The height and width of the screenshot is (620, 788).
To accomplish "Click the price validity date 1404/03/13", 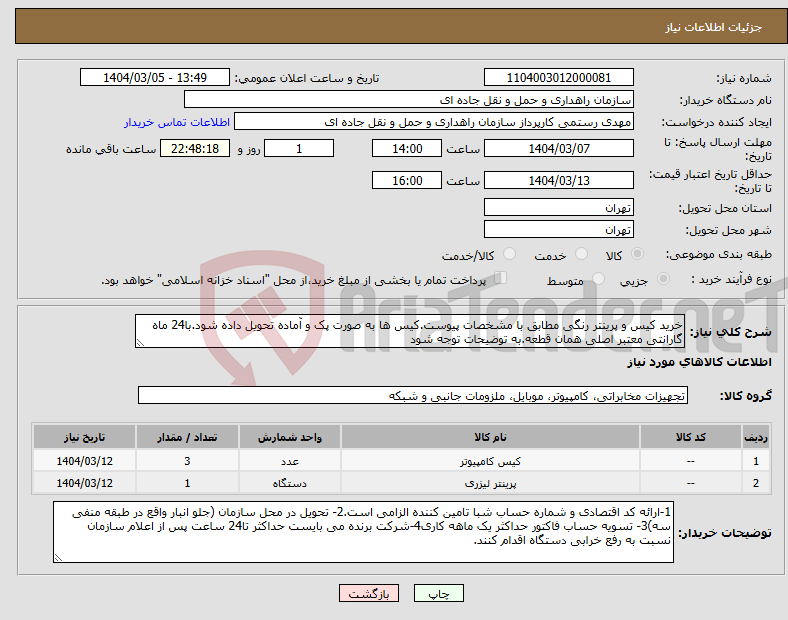I will [x=558, y=180].
